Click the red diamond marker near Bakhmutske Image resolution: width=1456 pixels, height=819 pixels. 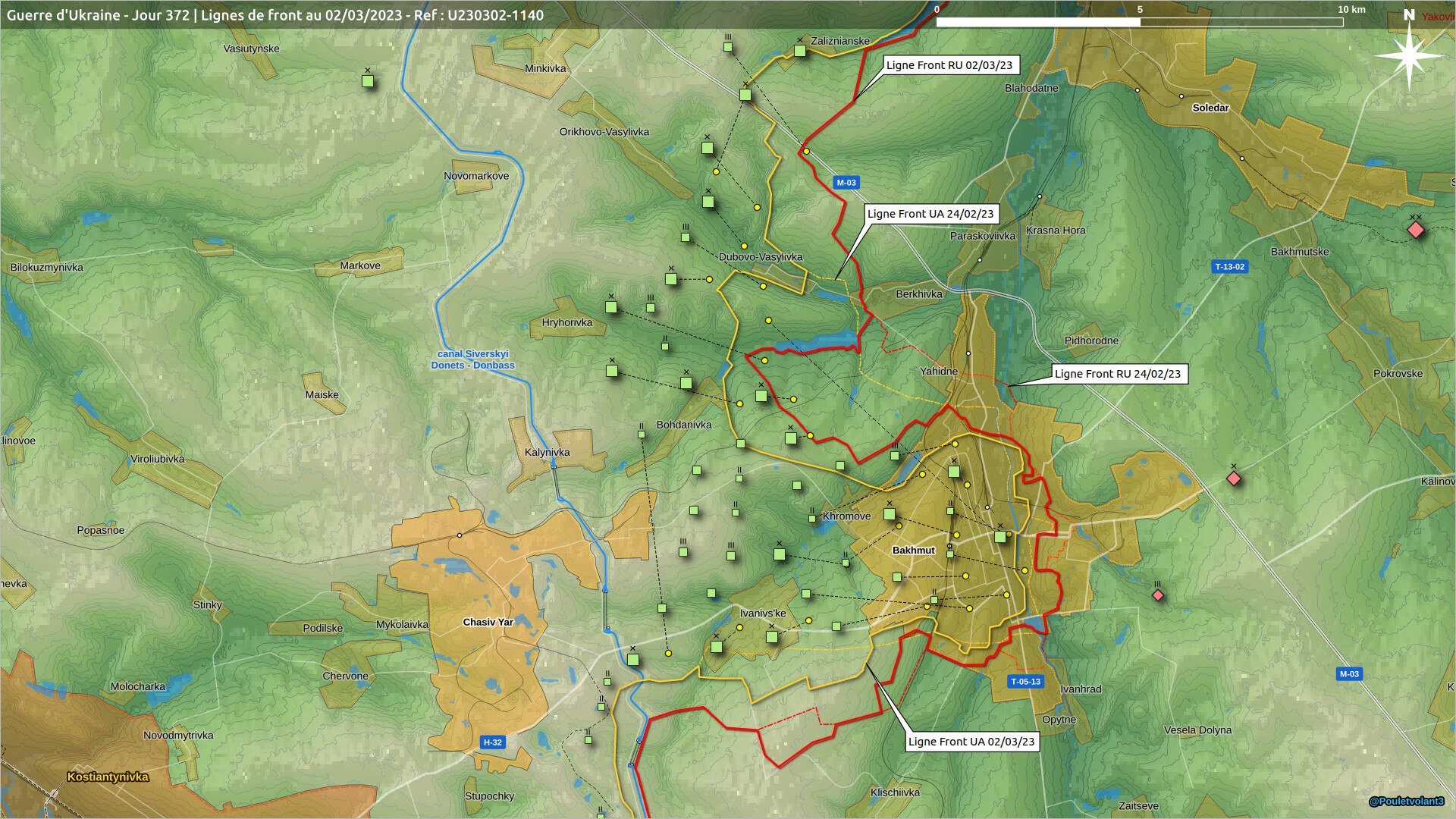tap(1415, 230)
